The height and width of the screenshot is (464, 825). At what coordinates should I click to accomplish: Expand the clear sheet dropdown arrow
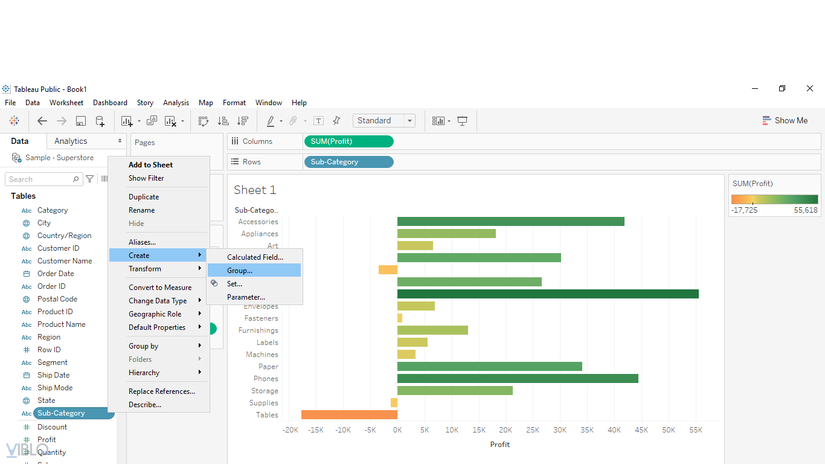(x=183, y=122)
